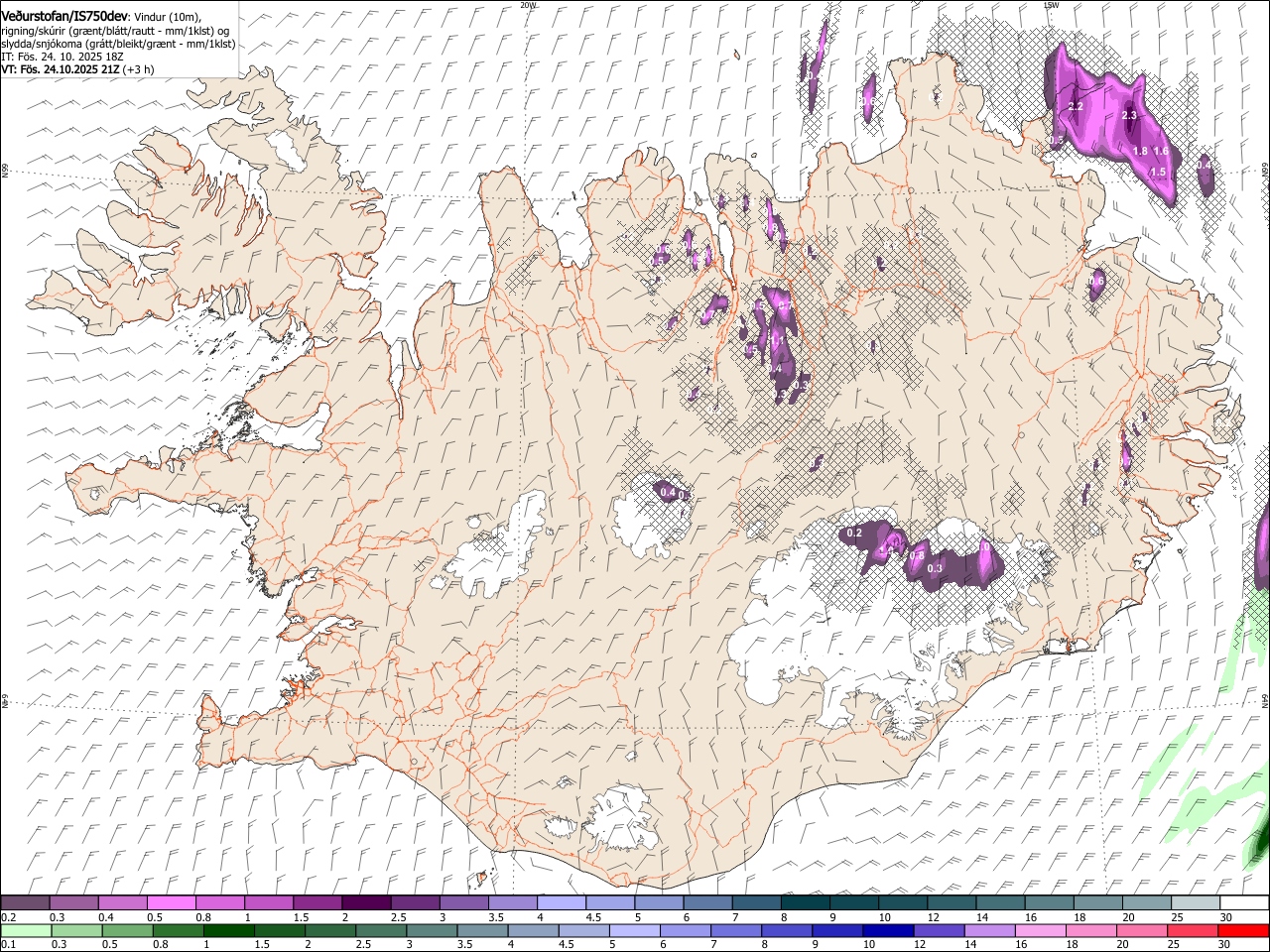Pick the snow scale swatch between 1 and 1.5
The height and width of the screenshot is (952, 1270).
(268, 903)
